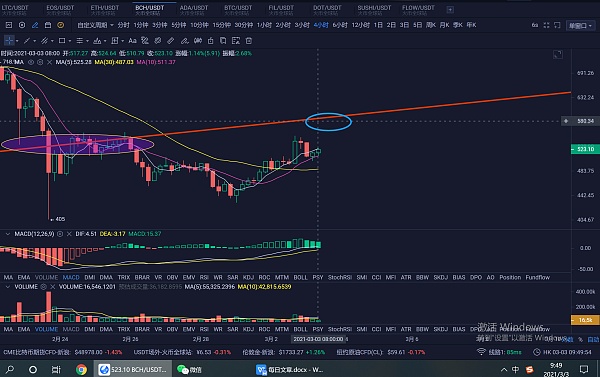Click the lock drawings icon
This screenshot has height=377, width=600.
click(x=210, y=41)
